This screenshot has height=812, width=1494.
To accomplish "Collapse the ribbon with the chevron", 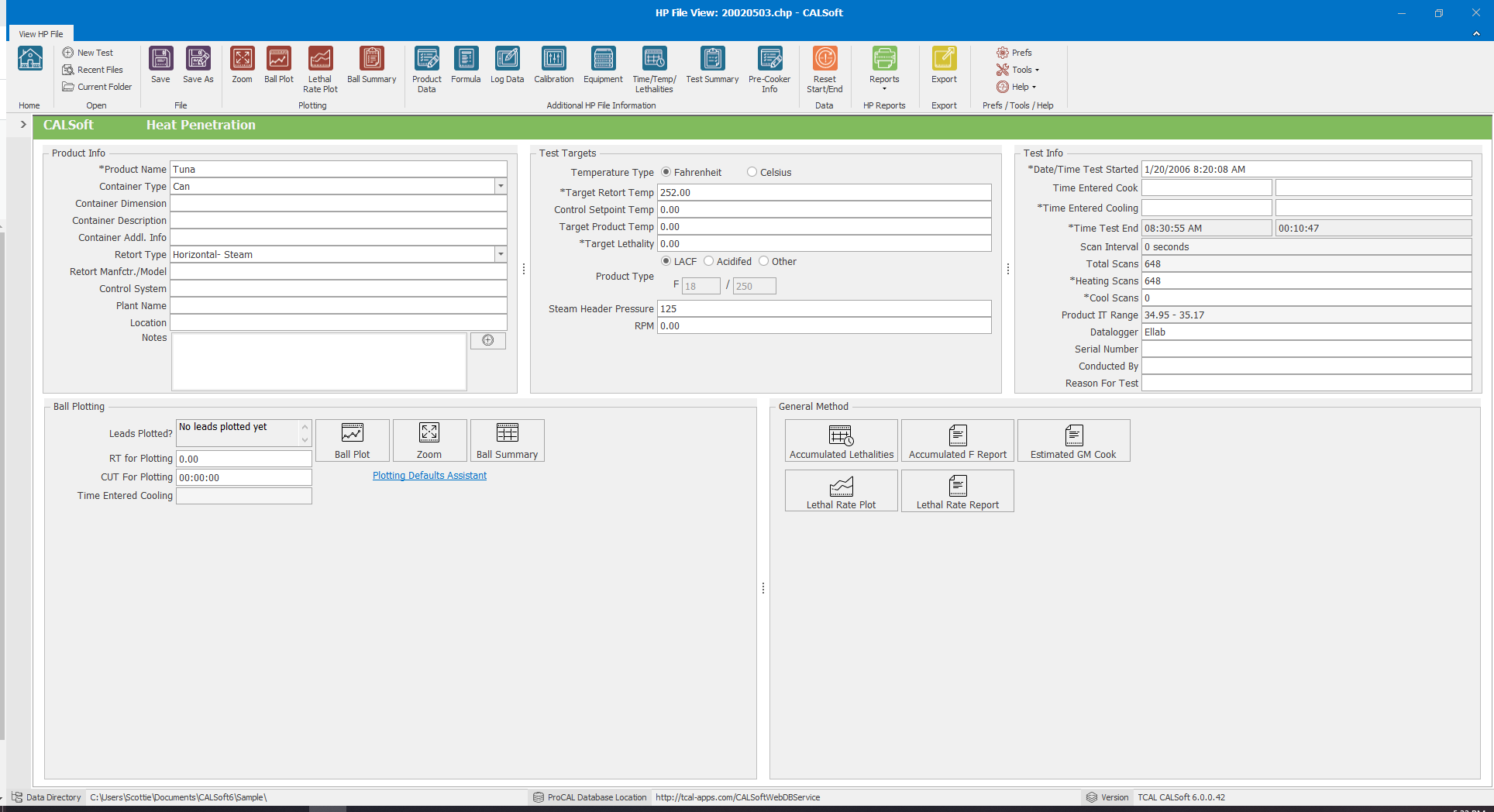I will pyautogui.click(x=1476, y=33).
